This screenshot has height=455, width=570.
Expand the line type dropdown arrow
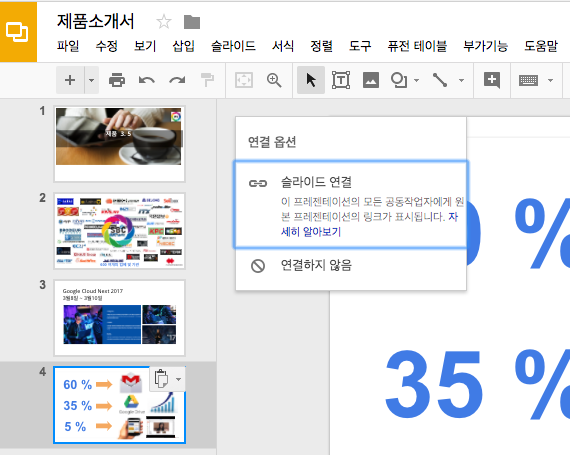(x=461, y=80)
